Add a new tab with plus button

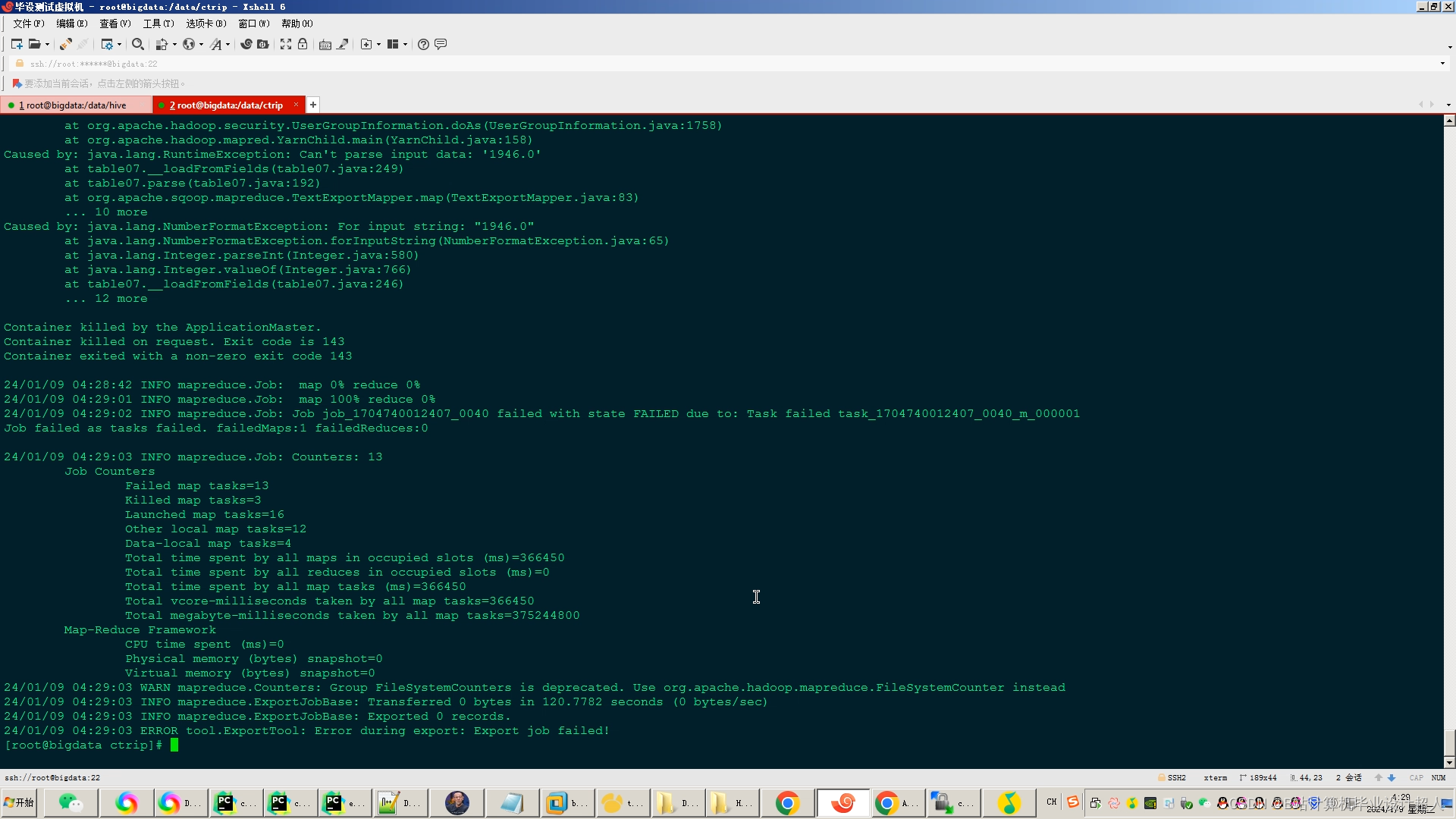(312, 105)
